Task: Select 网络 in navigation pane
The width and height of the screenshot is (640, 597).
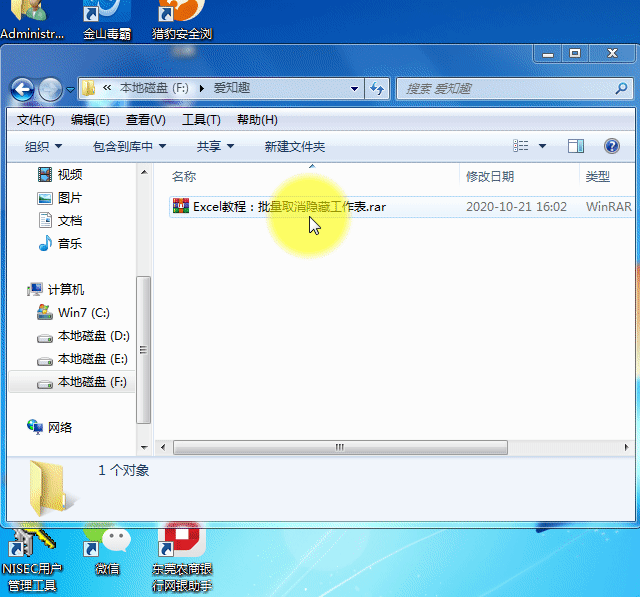Action: coord(50,427)
